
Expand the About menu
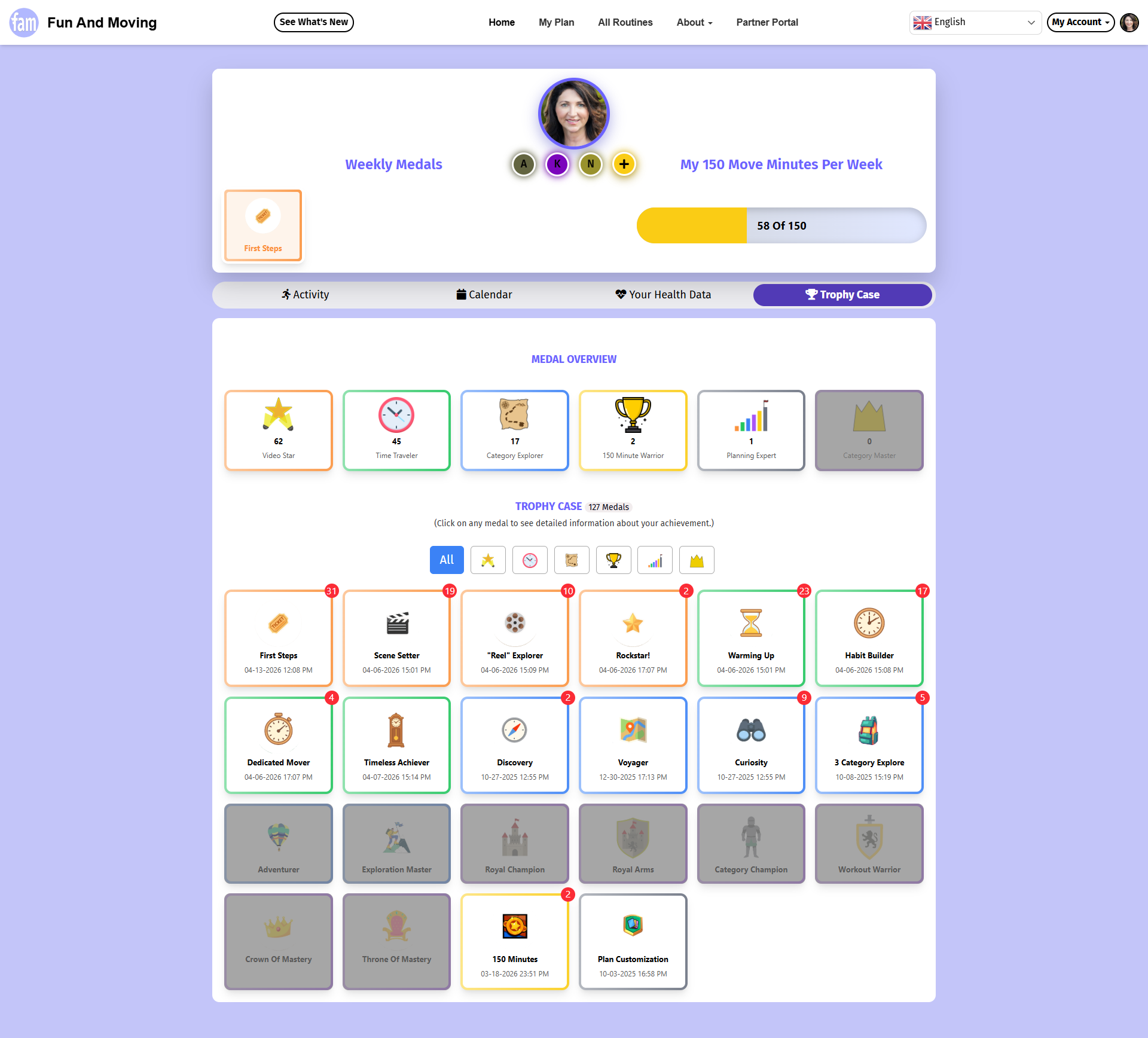694,23
